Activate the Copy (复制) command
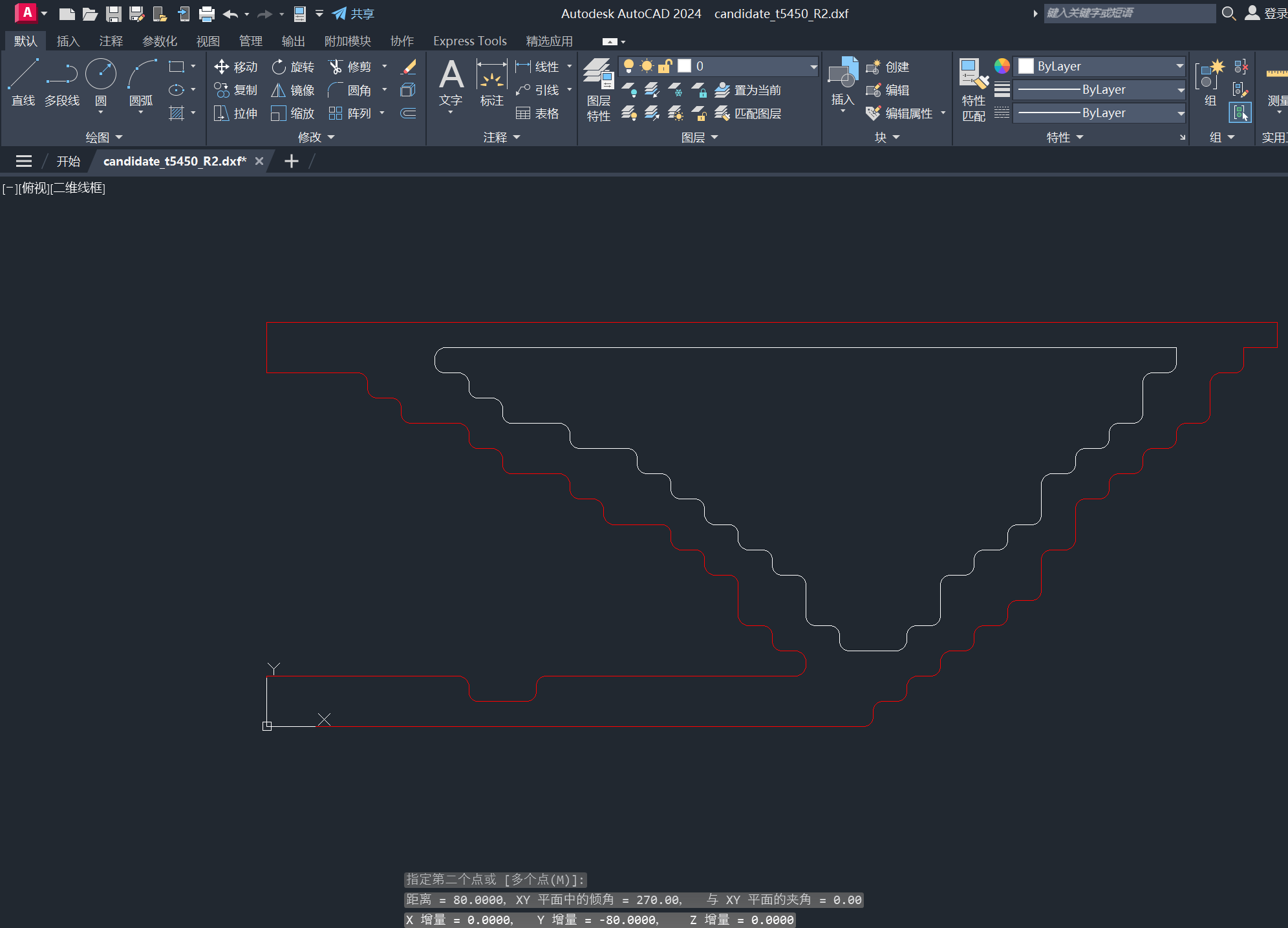1288x928 pixels. point(236,90)
